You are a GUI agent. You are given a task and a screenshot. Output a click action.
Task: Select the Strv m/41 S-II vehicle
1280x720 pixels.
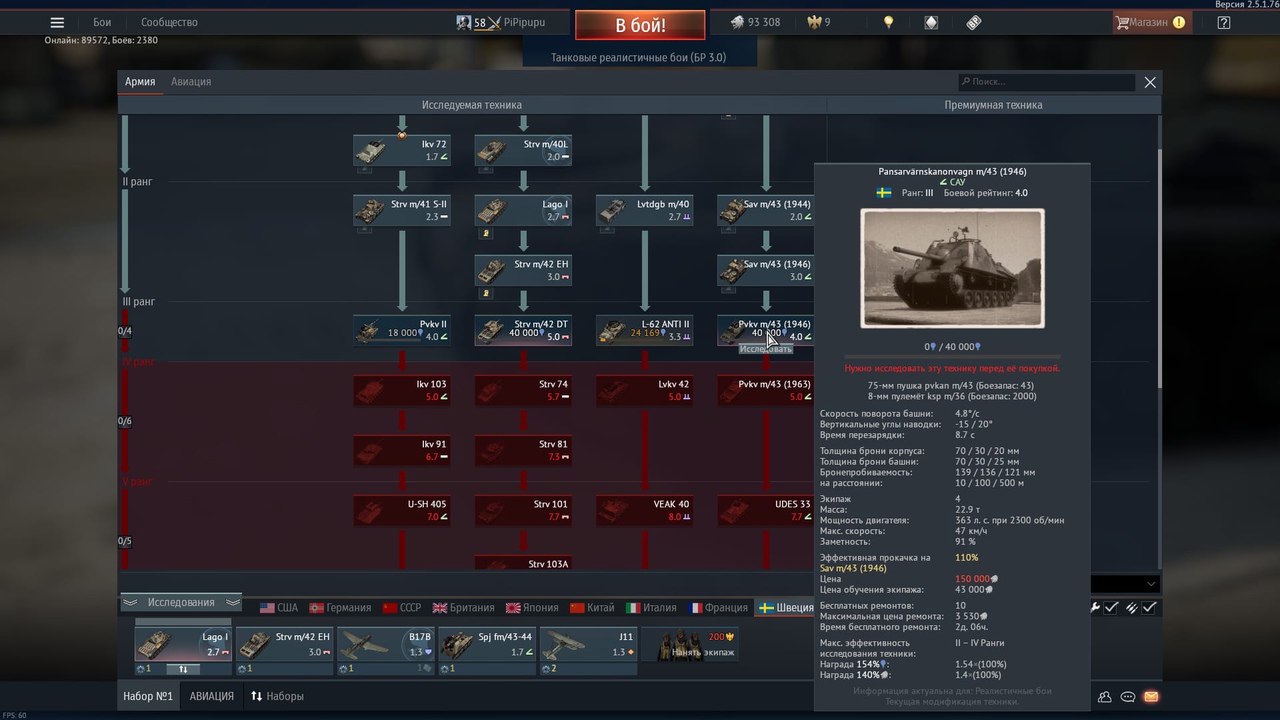click(x=402, y=211)
